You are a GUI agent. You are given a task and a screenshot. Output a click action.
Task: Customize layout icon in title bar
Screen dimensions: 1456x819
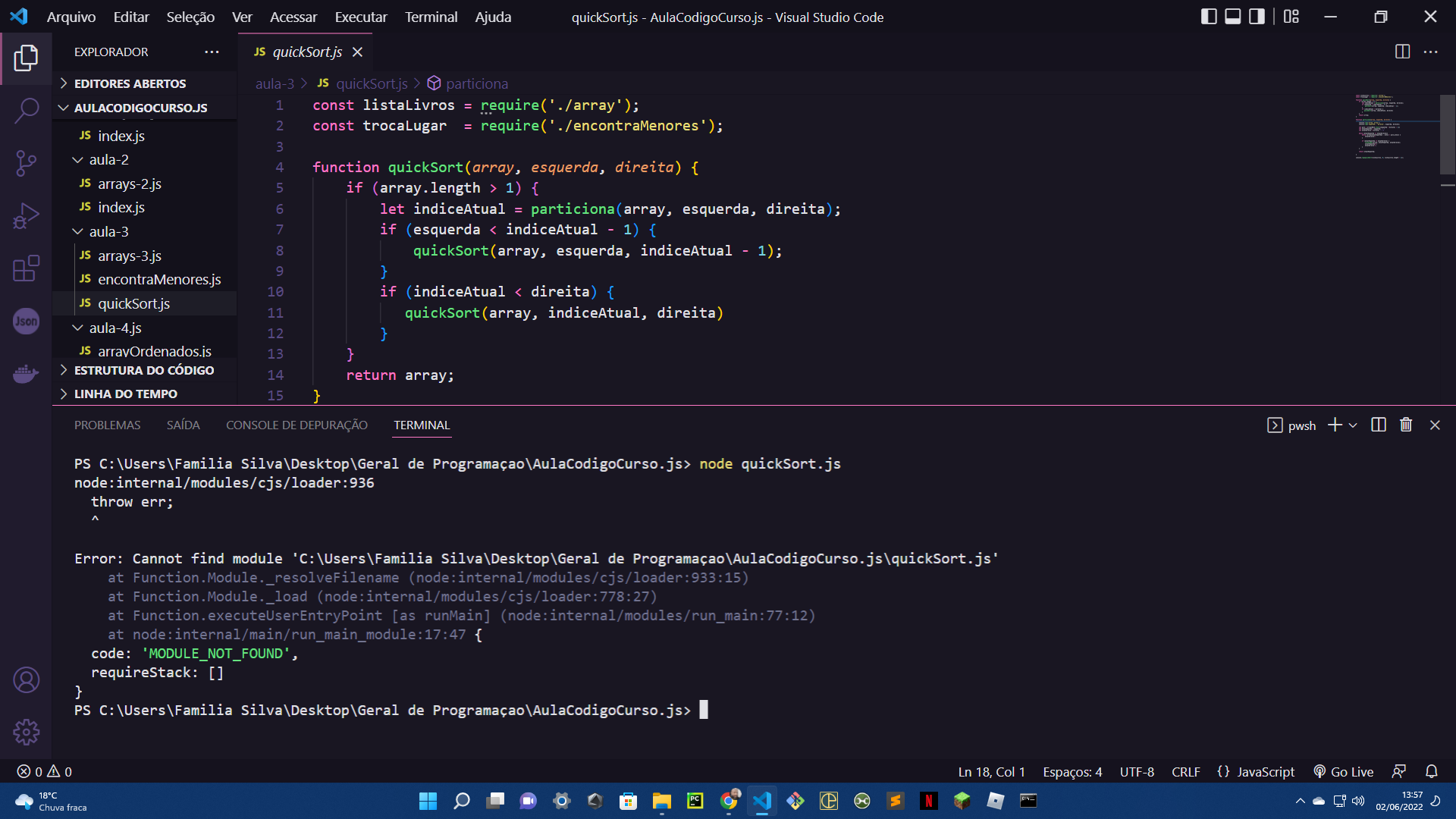click(1291, 17)
